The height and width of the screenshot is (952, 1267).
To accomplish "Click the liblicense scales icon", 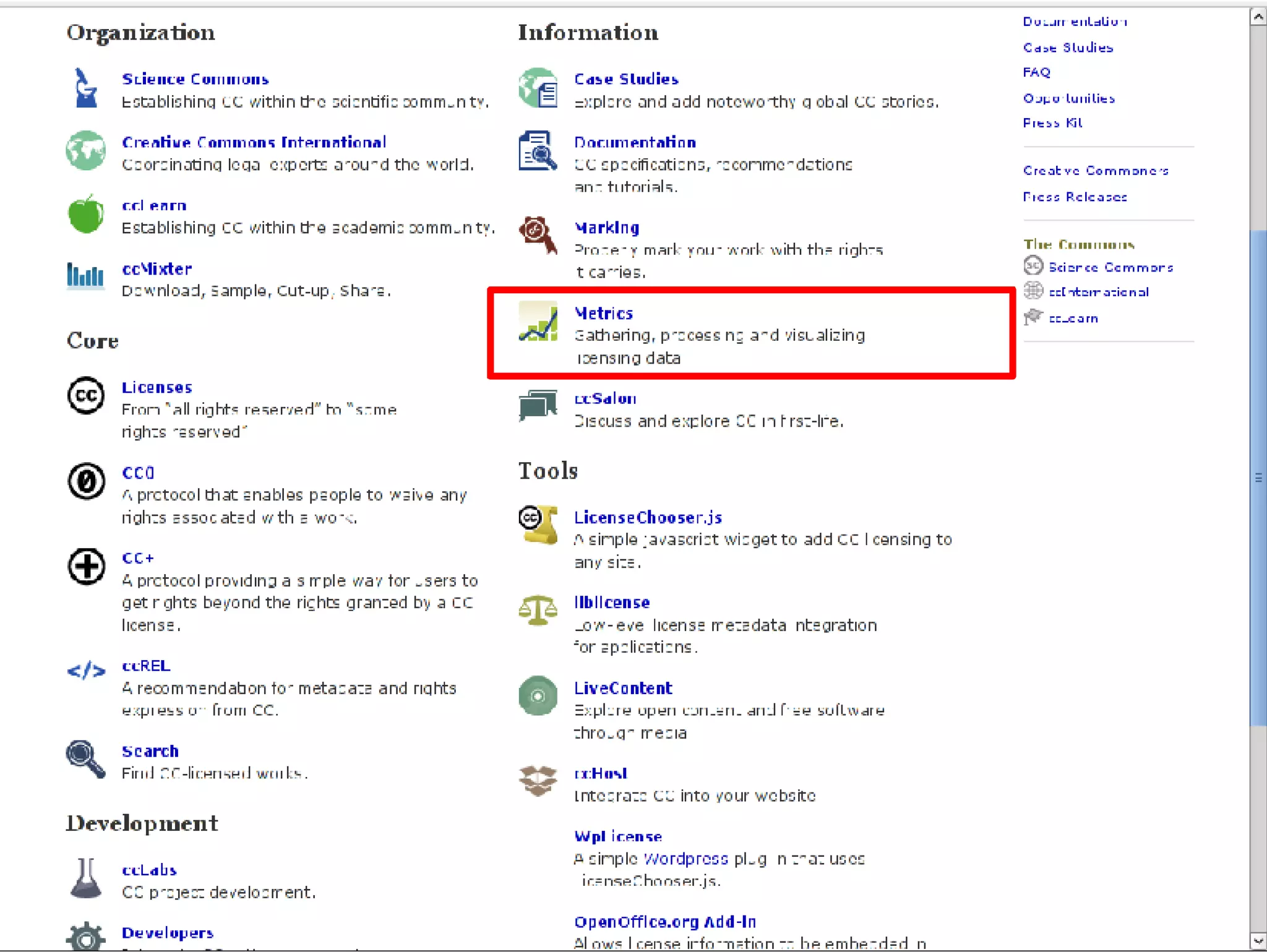I will (538, 610).
